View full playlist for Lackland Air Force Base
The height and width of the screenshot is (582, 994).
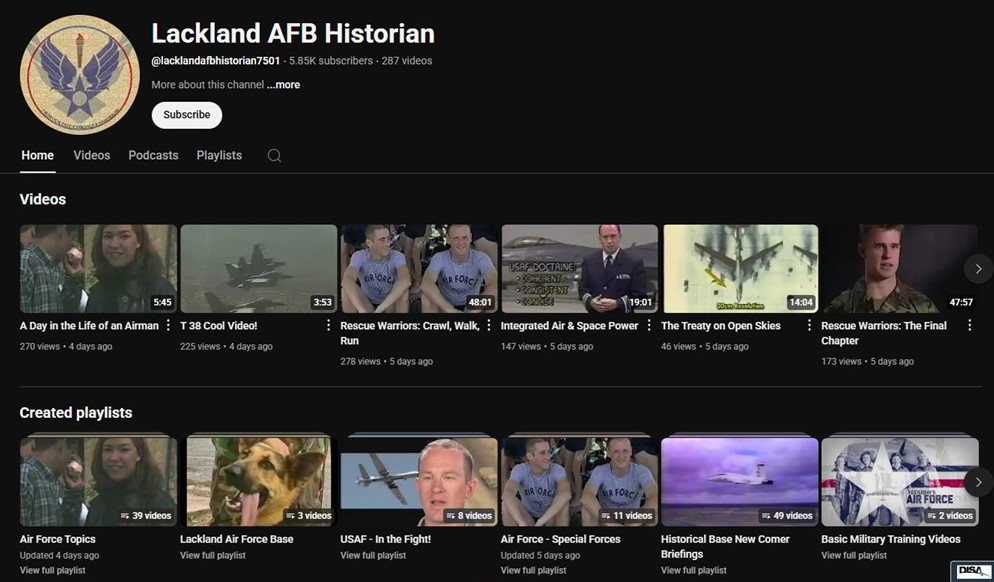(213, 555)
